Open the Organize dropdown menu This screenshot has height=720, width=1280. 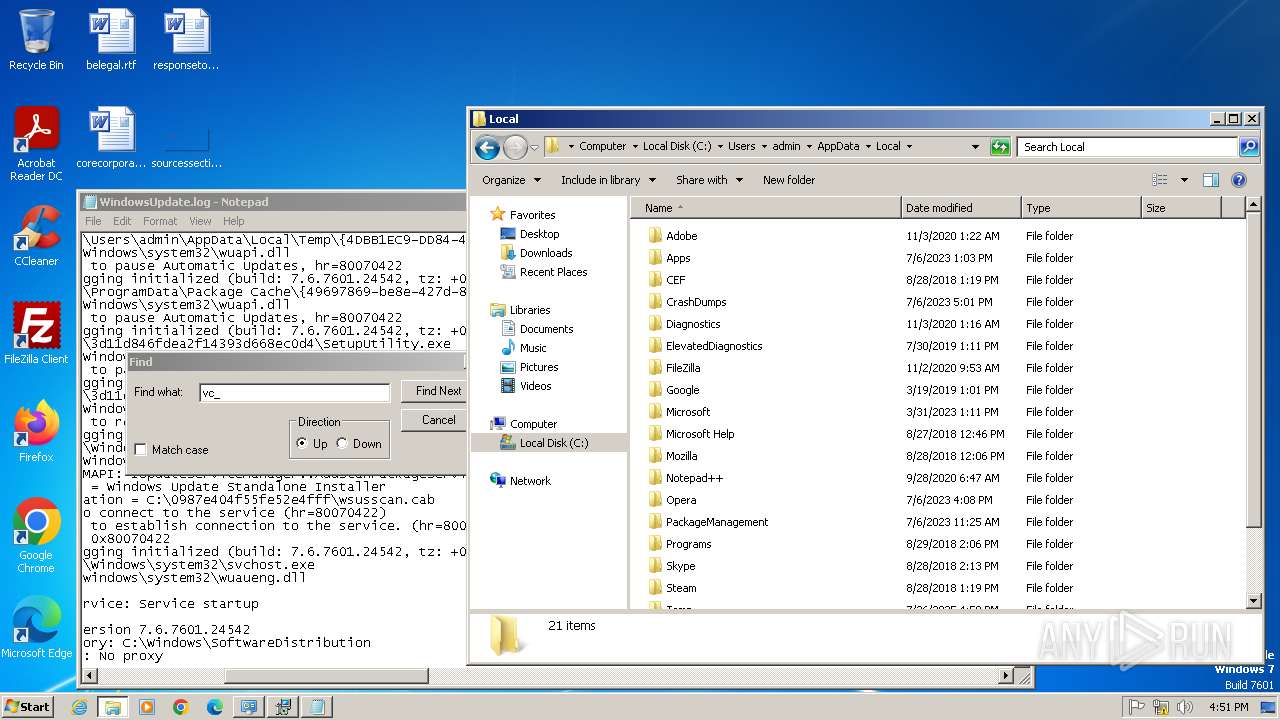511,180
